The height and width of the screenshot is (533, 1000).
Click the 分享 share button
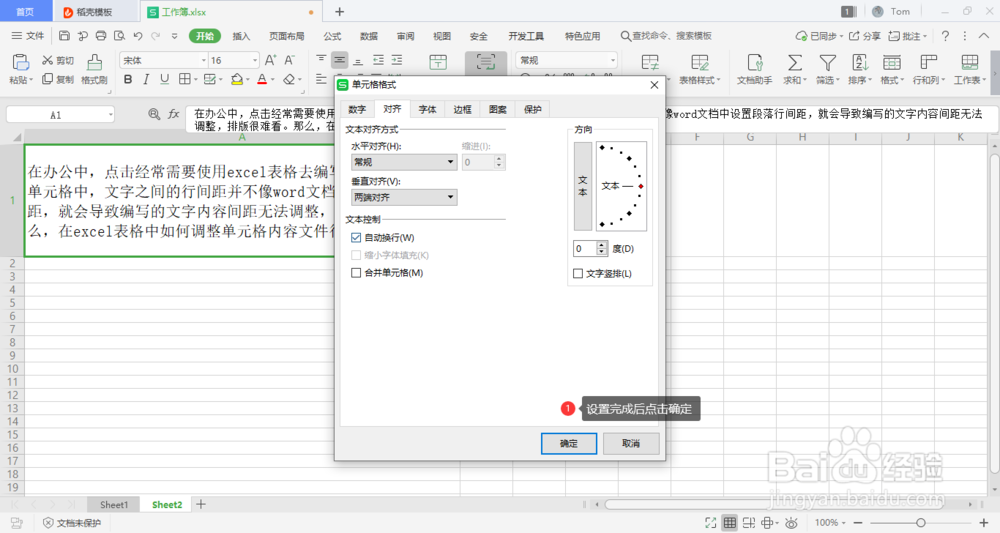coord(864,36)
